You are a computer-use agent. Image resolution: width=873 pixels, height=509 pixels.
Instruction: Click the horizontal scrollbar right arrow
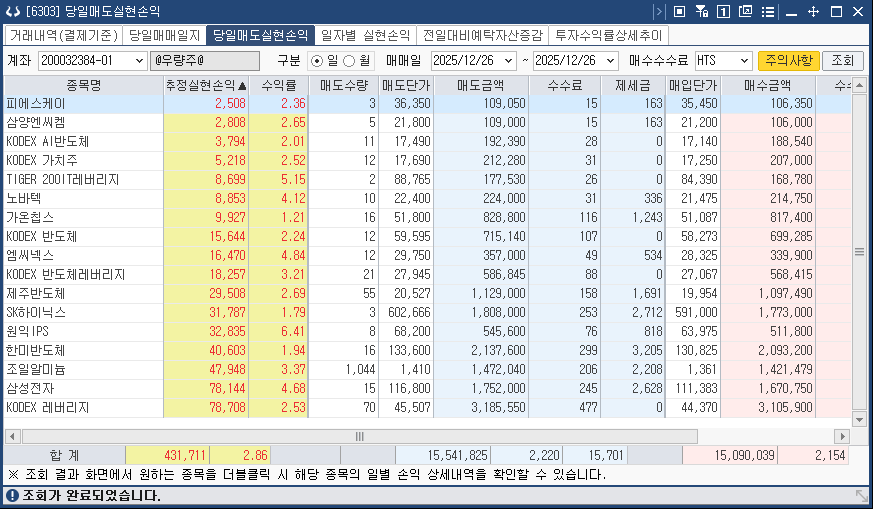[842, 436]
